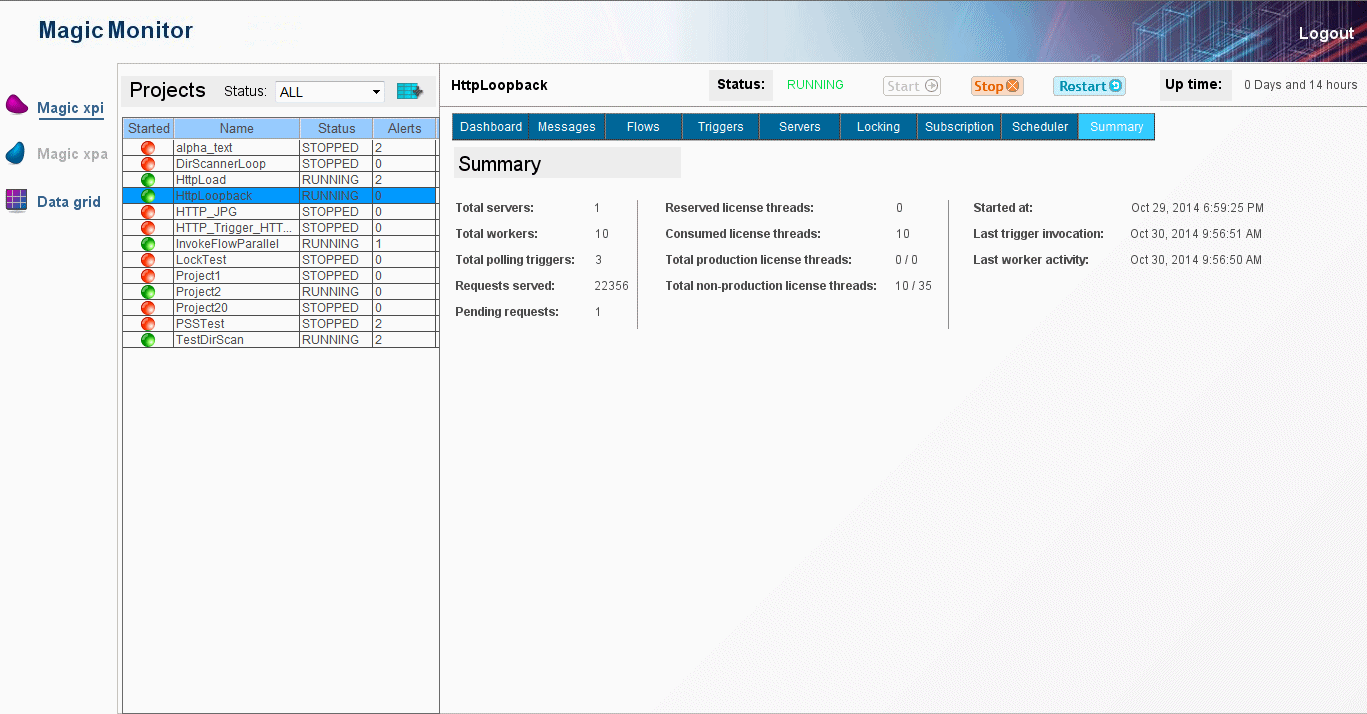
Task: Select the HttpLoad project name
Action: (201, 180)
